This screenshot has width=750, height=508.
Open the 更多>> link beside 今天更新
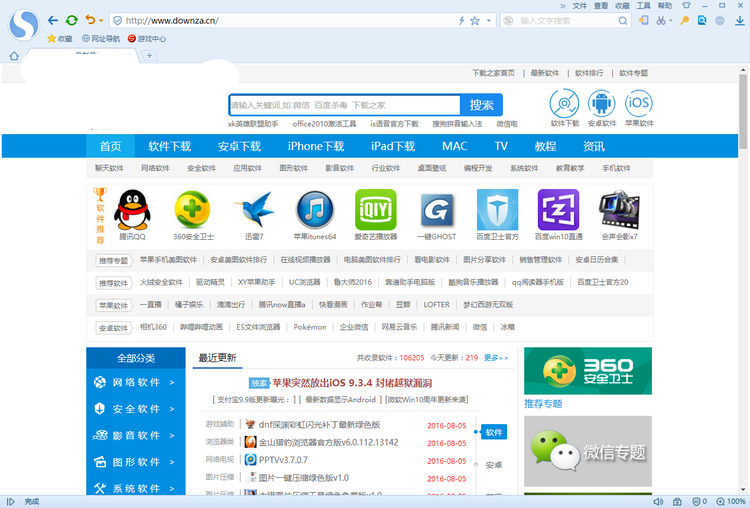click(x=496, y=358)
